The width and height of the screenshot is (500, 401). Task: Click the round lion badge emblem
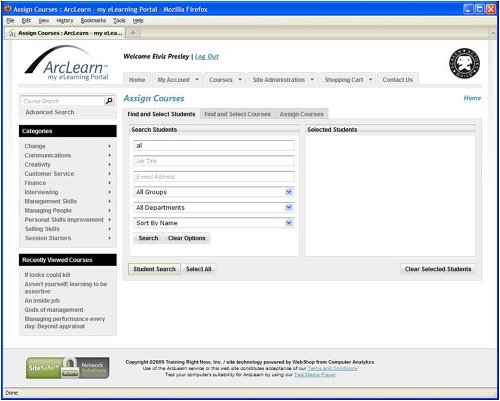(464, 63)
